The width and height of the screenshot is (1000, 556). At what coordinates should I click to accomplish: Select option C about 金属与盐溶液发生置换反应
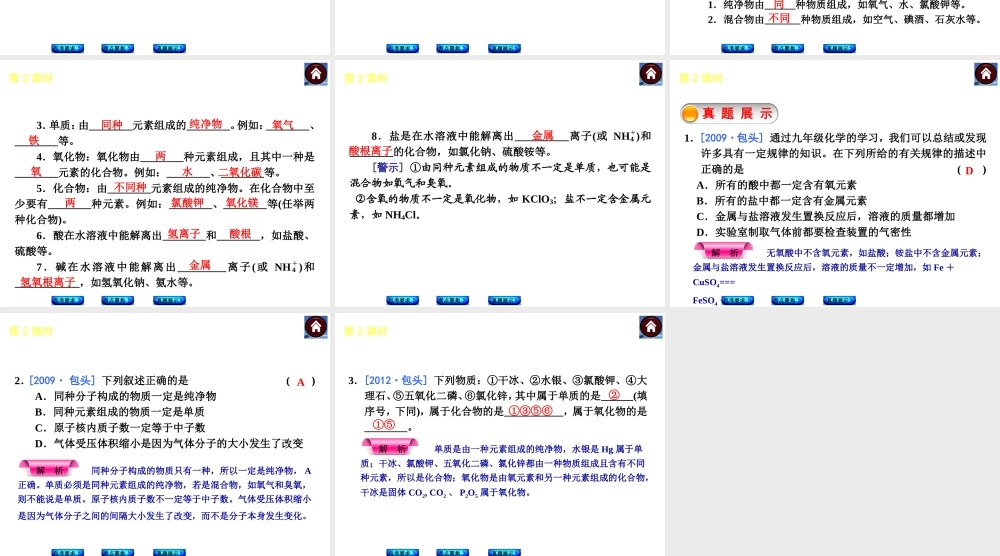click(825, 217)
